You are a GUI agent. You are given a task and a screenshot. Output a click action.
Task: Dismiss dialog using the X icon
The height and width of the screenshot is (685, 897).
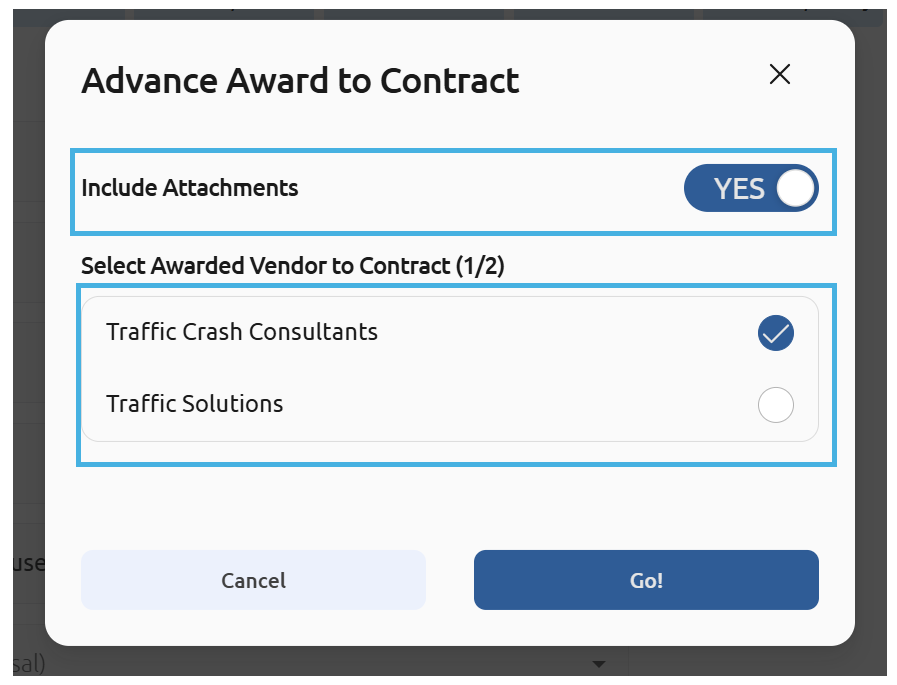[x=780, y=74]
